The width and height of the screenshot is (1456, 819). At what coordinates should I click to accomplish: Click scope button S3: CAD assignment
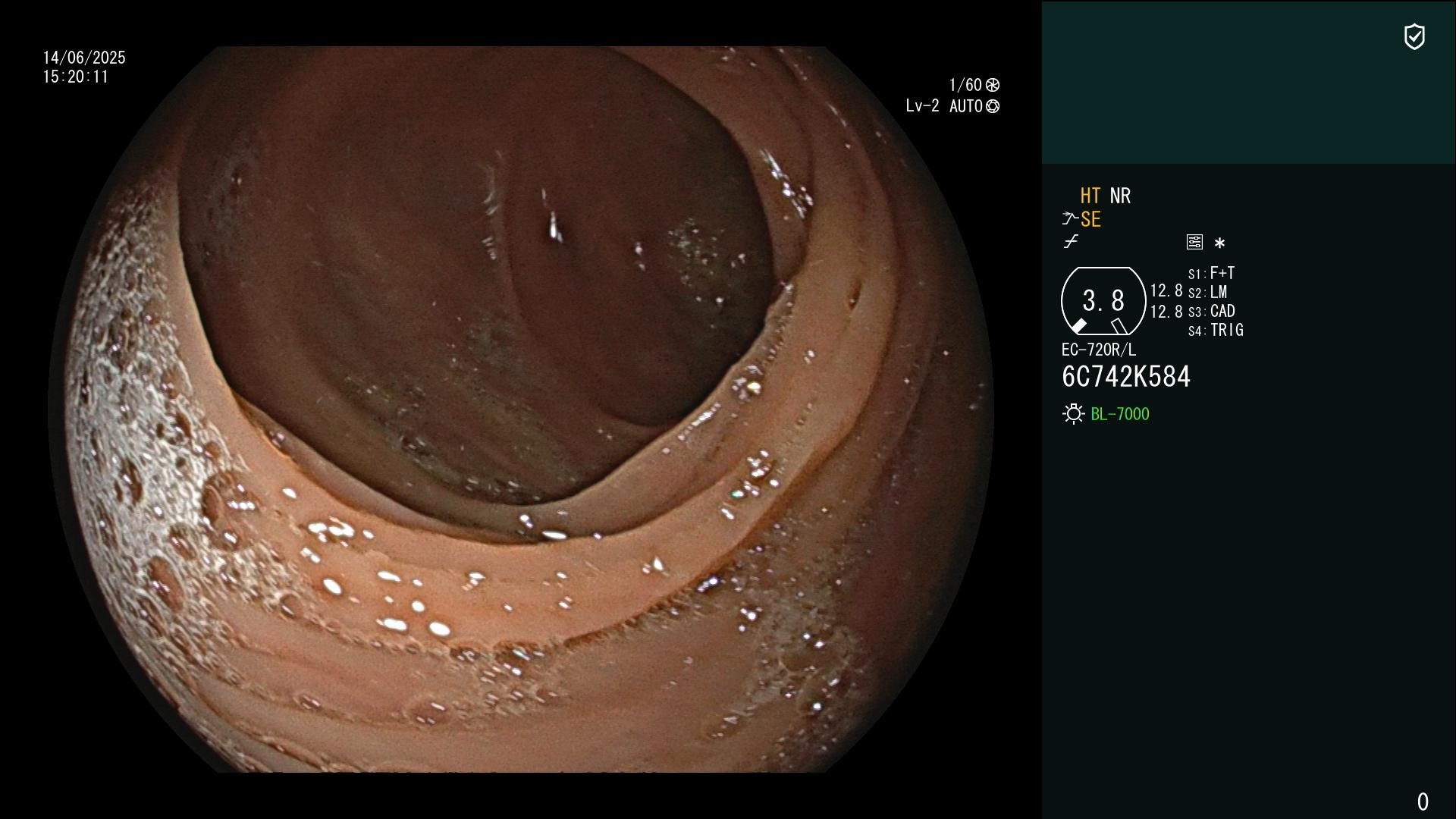tap(1212, 311)
